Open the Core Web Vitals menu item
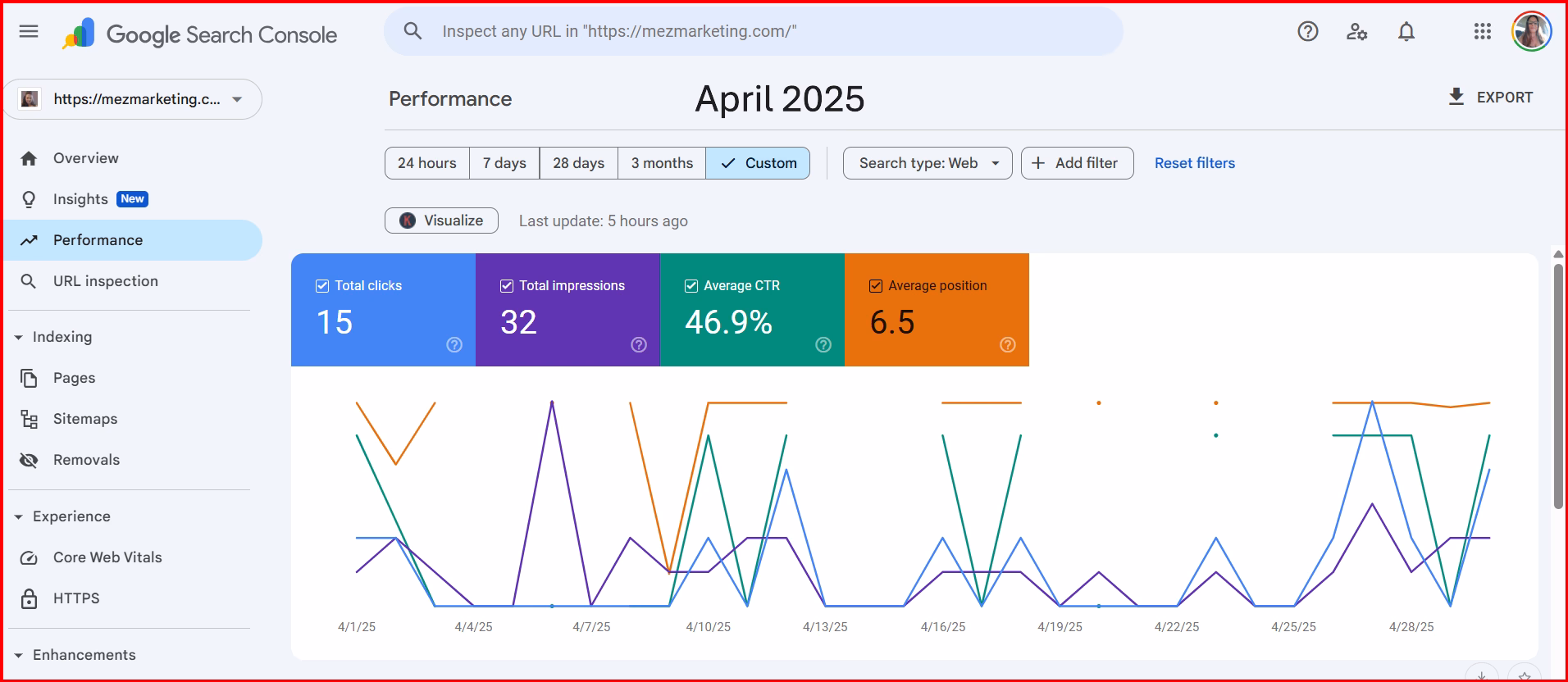1568x682 pixels. pyautogui.click(x=133, y=557)
